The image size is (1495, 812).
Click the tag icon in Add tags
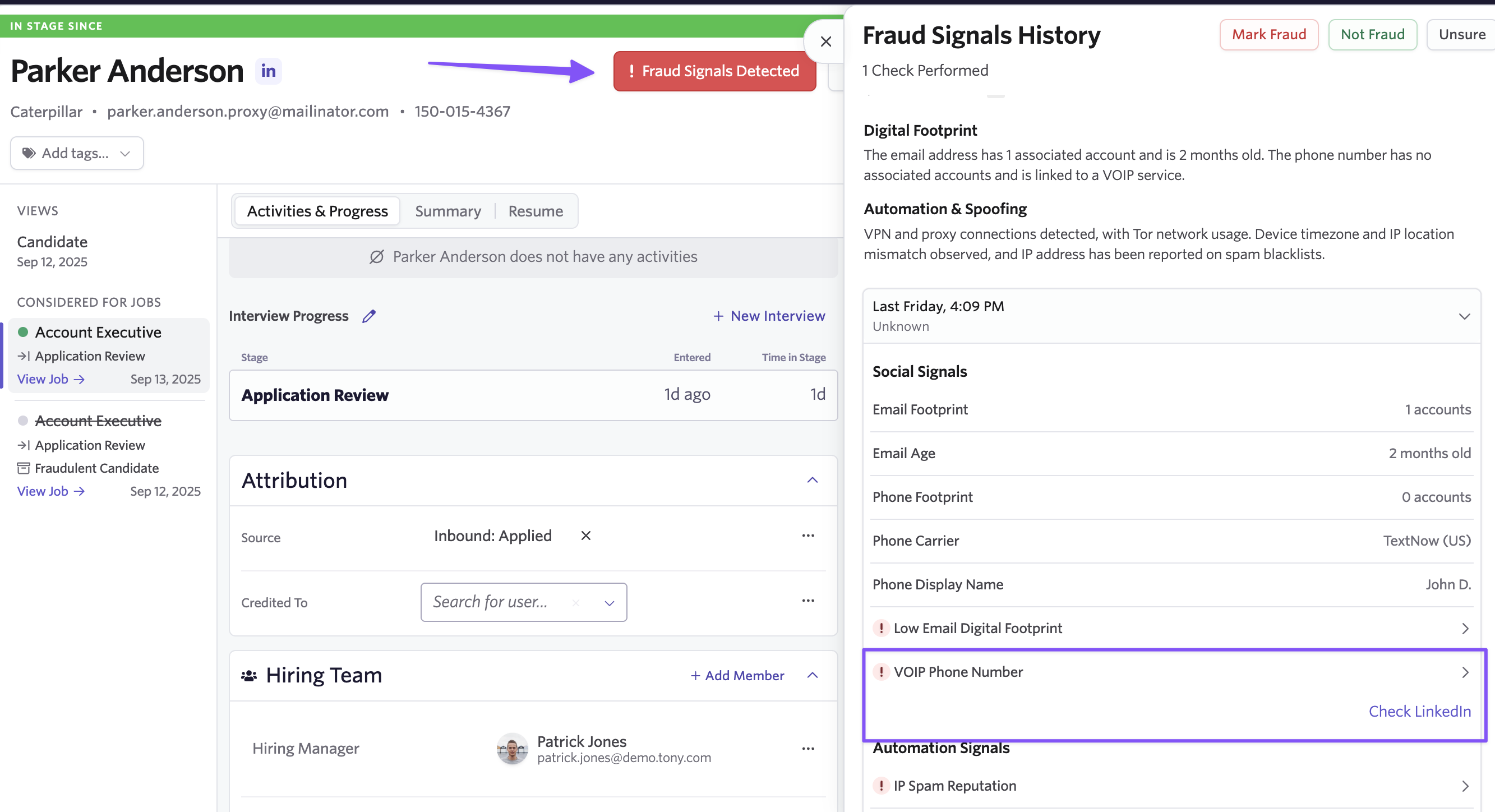[29, 153]
